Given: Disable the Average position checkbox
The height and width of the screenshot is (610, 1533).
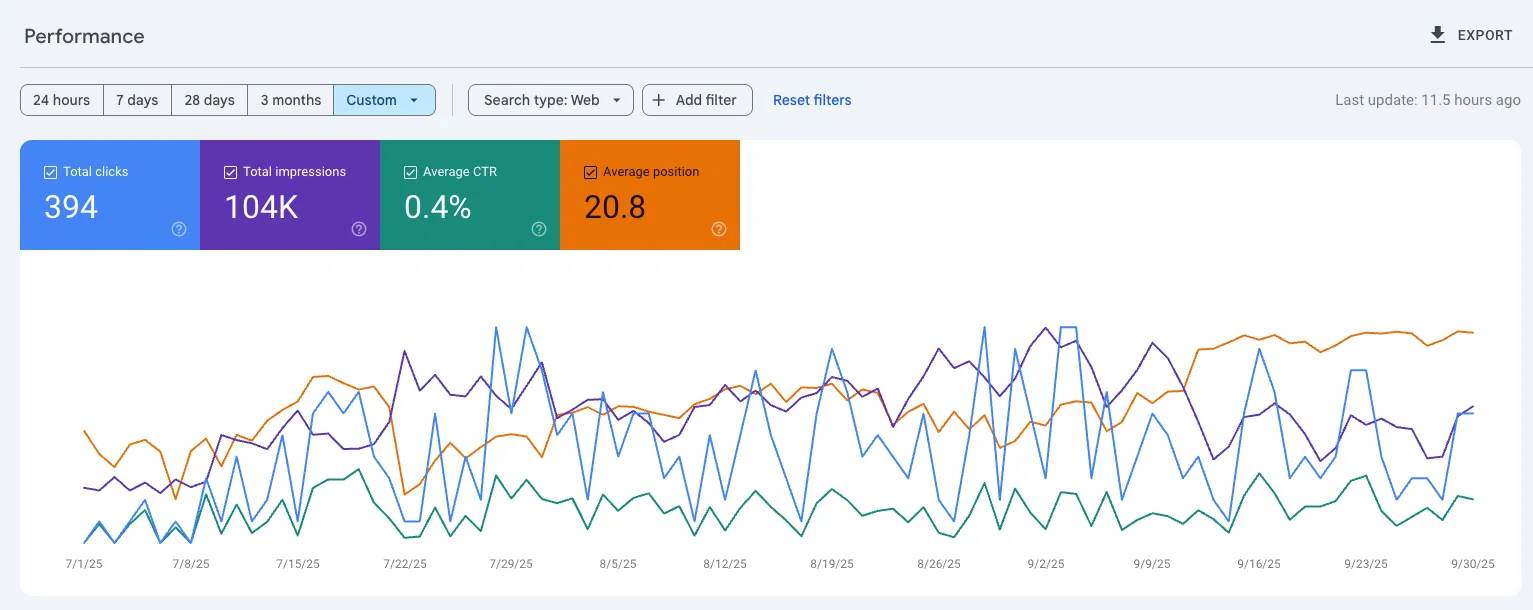Looking at the screenshot, I should (x=590, y=172).
